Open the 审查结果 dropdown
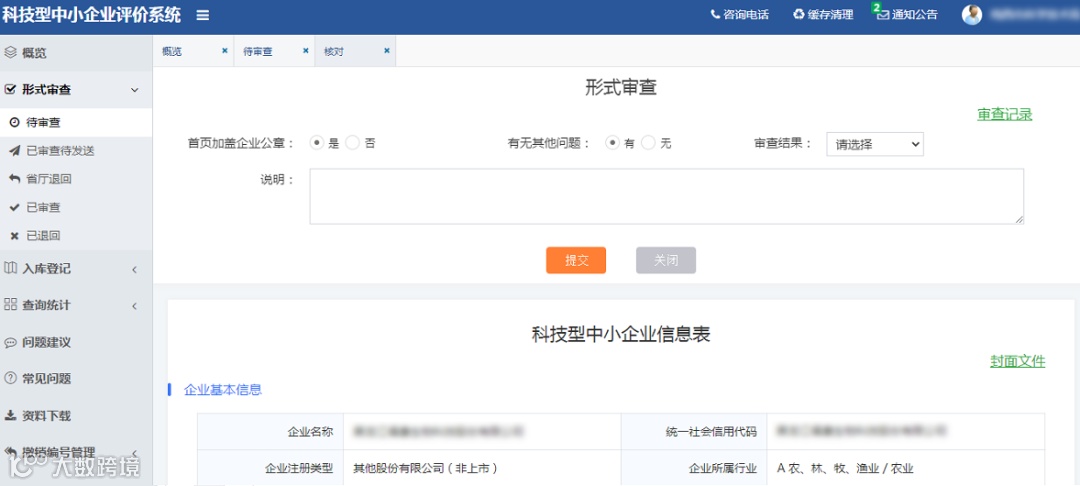1080x486 pixels. click(x=875, y=145)
